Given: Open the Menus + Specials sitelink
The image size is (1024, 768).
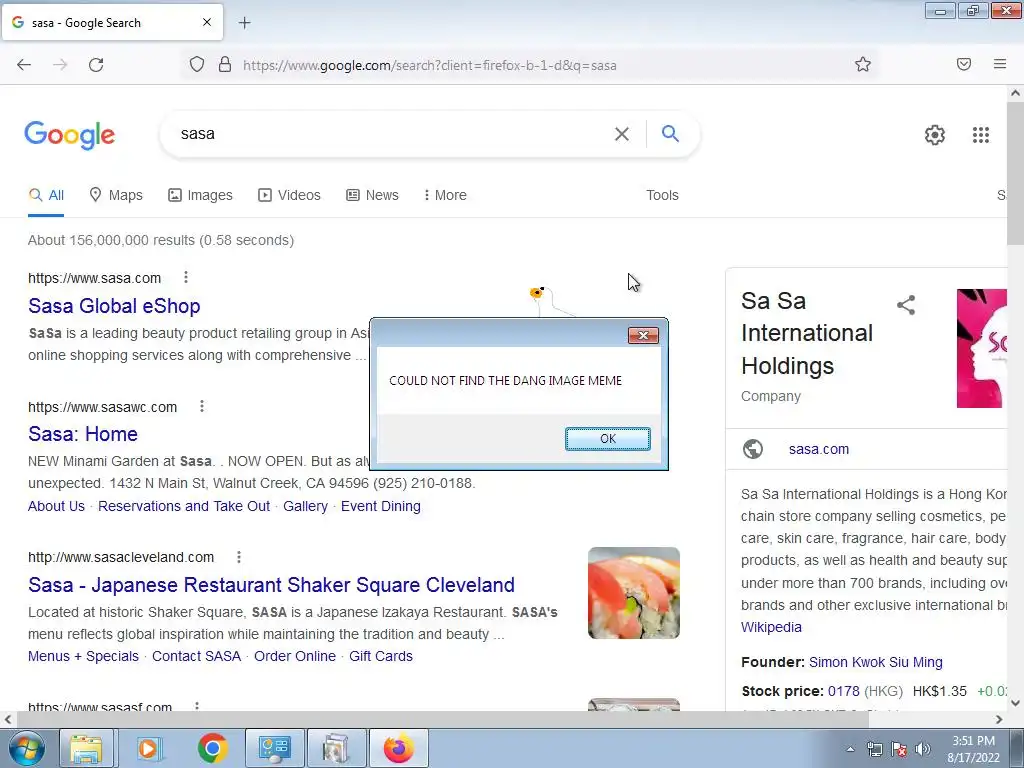Looking at the screenshot, I should pyautogui.click(x=83, y=656).
